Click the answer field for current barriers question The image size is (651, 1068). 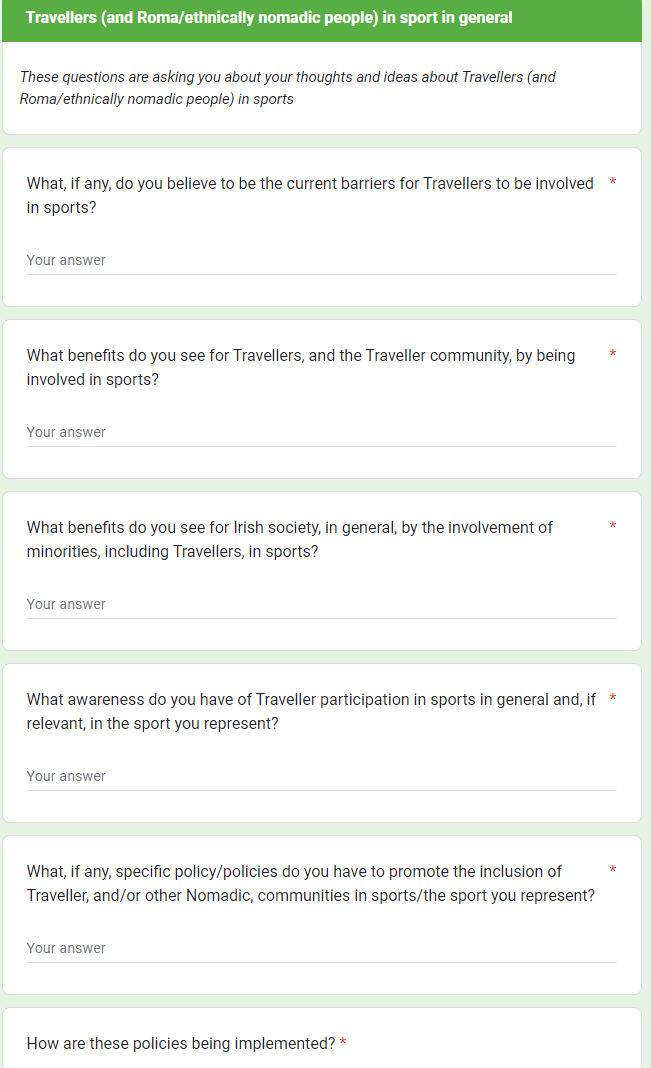point(321,260)
